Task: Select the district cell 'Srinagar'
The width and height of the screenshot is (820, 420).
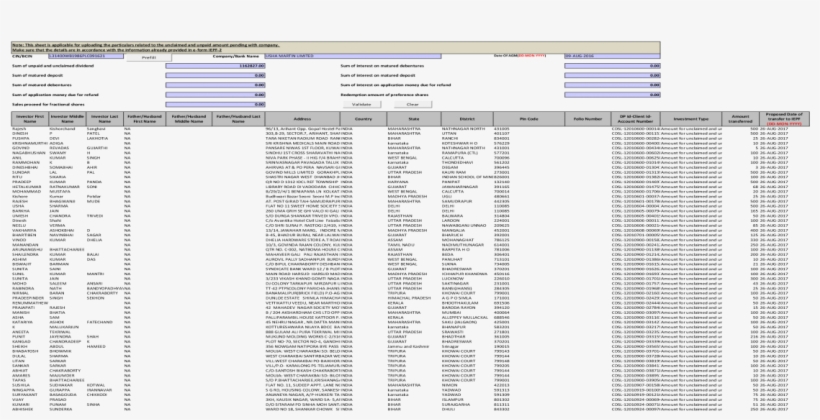Action: (x=467, y=346)
